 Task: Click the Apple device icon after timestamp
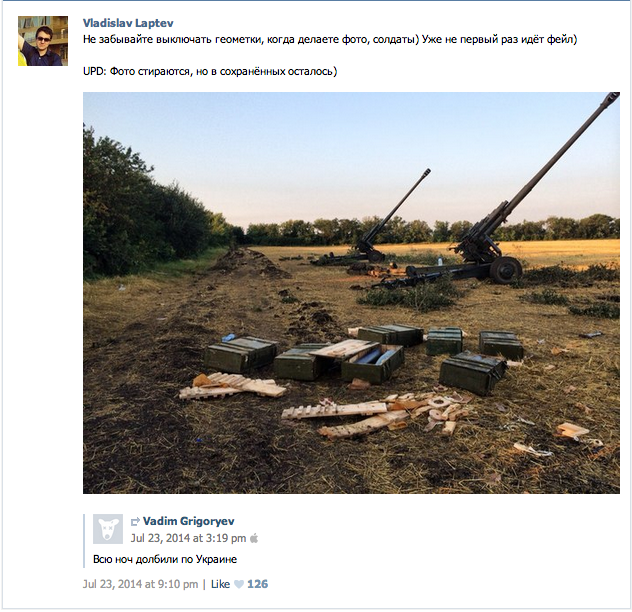[254, 538]
